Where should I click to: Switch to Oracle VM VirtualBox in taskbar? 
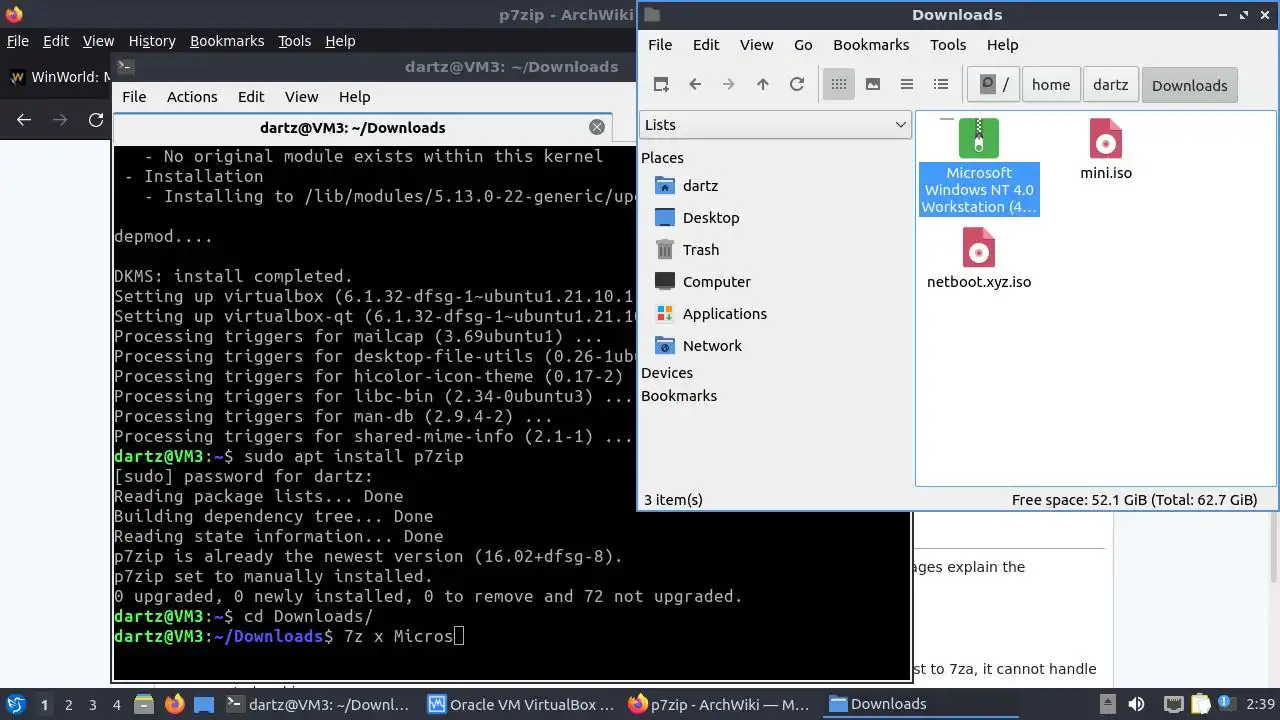point(521,705)
